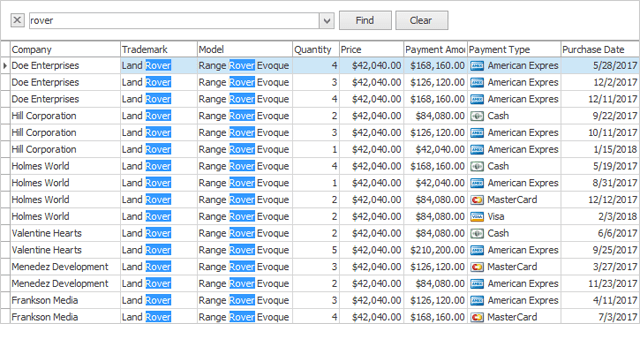Click MasterCard icon in 3/27/2017 row
Image resolution: width=640 pixels, height=360 pixels.
pyautogui.click(x=477, y=267)
